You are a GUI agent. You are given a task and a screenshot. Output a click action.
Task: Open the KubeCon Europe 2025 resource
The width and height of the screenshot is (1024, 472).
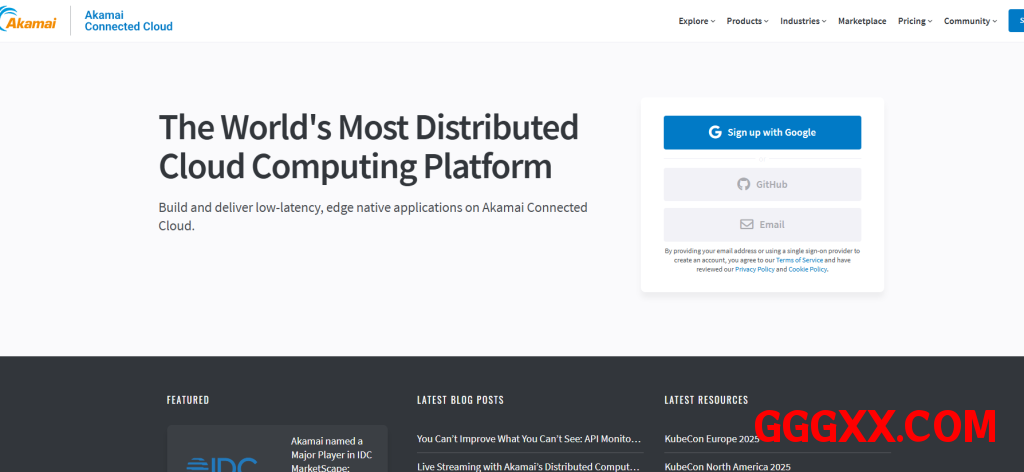coord(711,439)
